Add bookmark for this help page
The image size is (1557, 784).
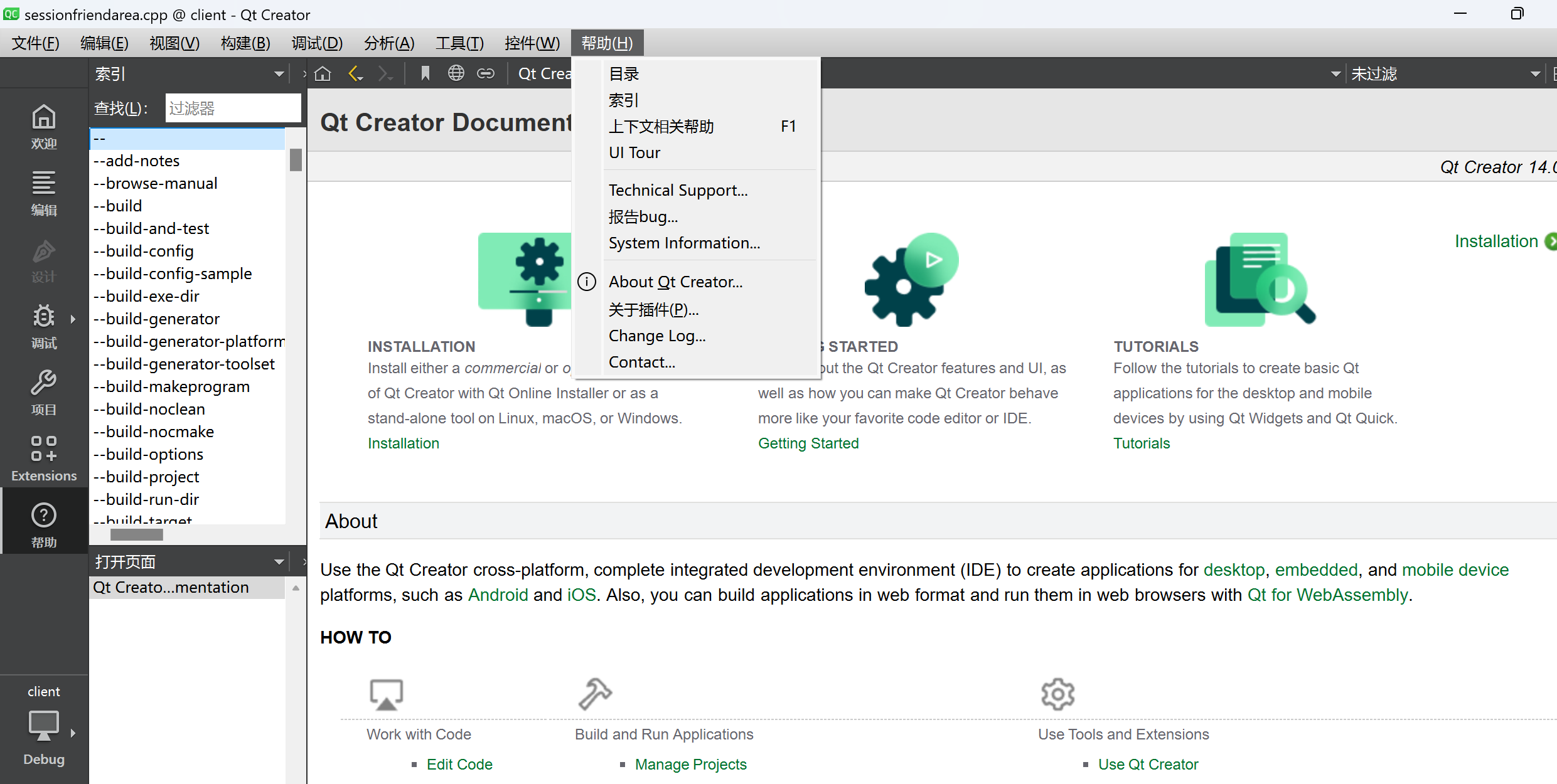(x=425, y=73)
